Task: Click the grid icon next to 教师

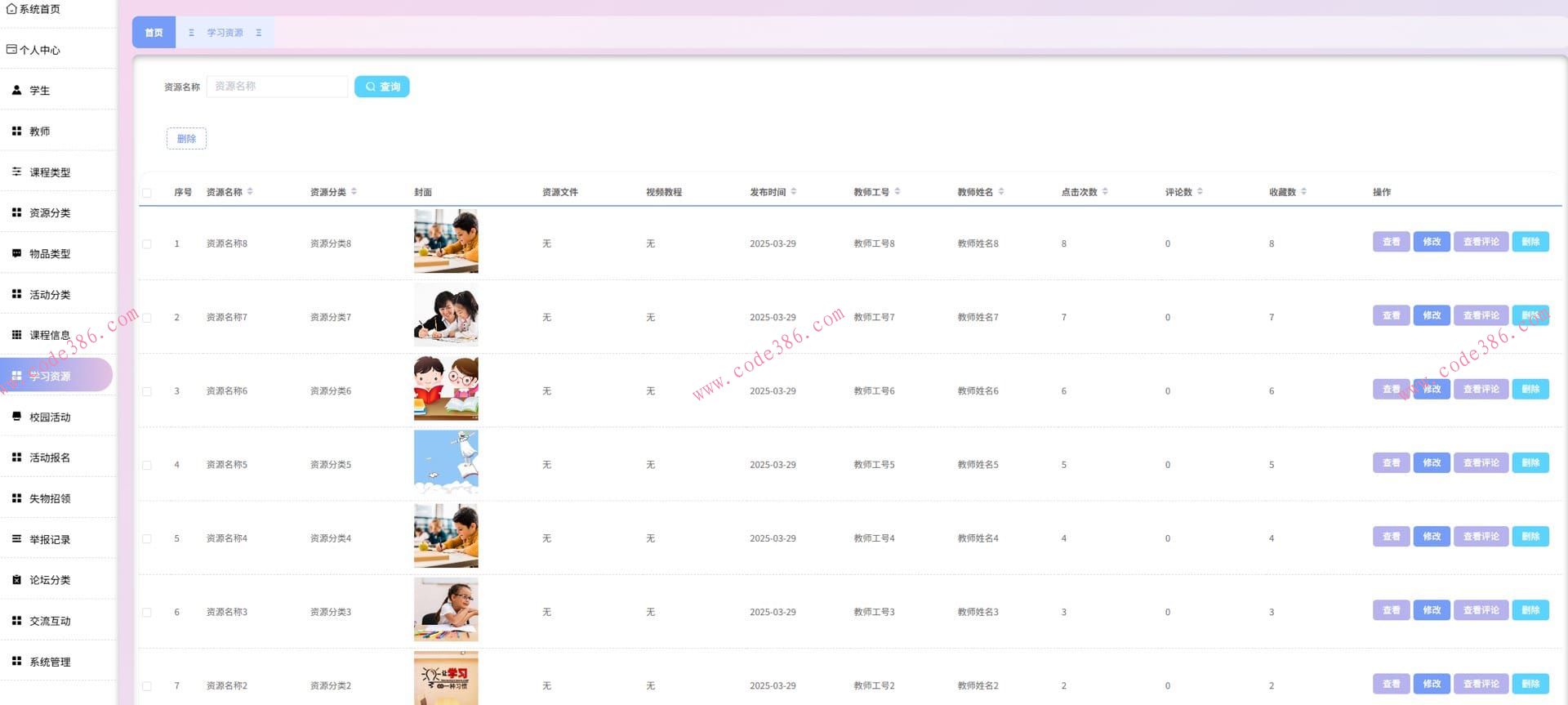Action: coord(16,132)
